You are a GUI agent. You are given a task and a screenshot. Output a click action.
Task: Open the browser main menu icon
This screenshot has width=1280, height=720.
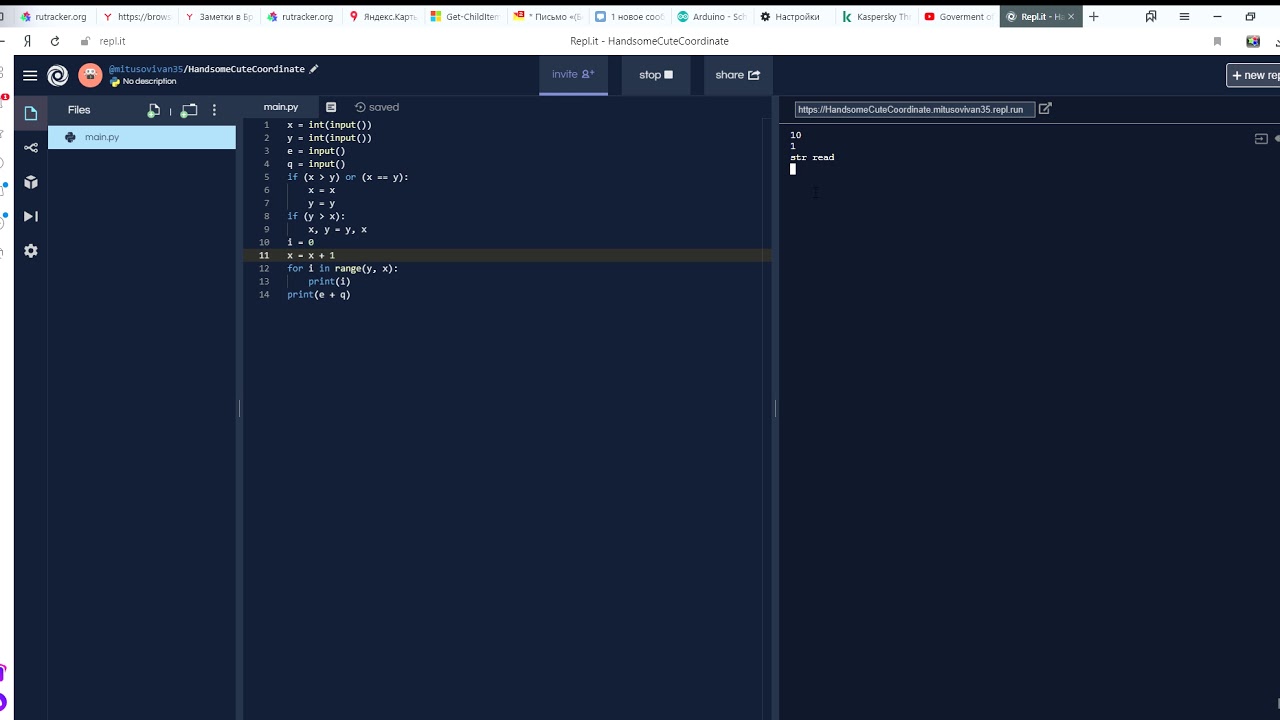coord(1184,16)
